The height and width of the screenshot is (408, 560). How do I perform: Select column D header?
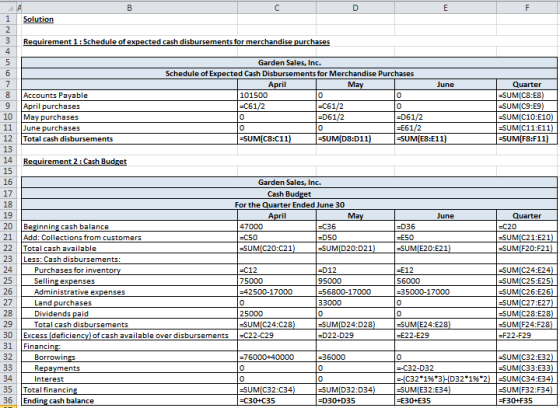tap(355, 8)
